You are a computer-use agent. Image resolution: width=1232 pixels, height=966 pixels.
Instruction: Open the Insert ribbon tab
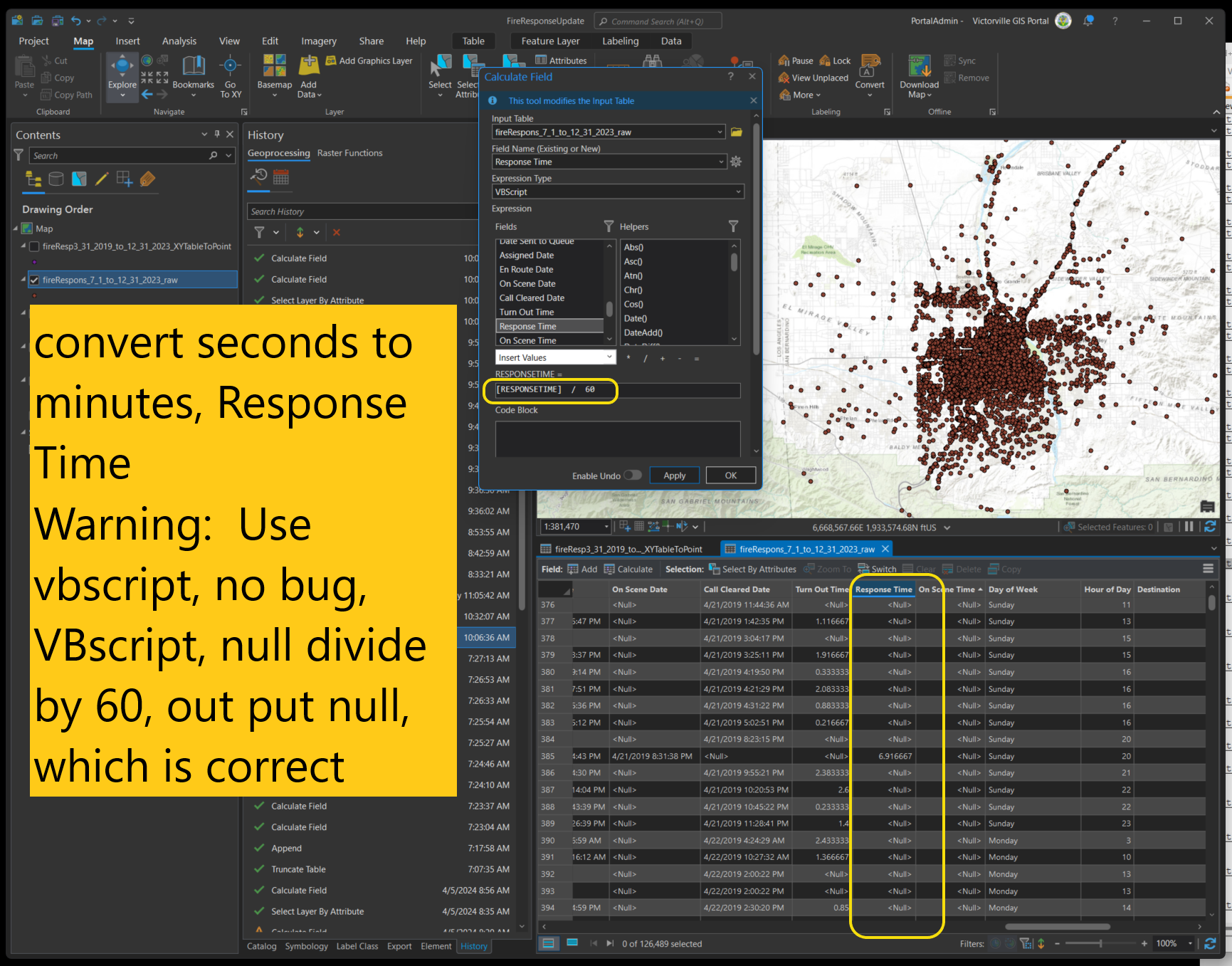pos(128,41)
